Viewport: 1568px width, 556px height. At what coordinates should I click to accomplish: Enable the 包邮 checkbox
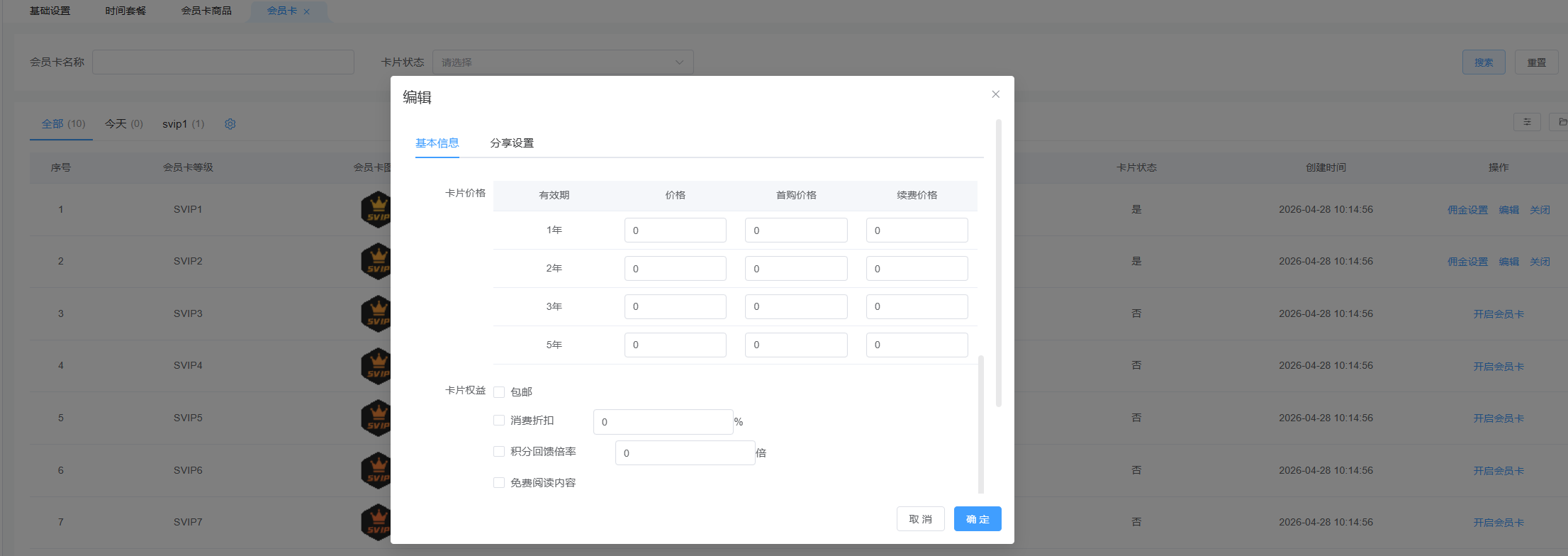[499, 392]
